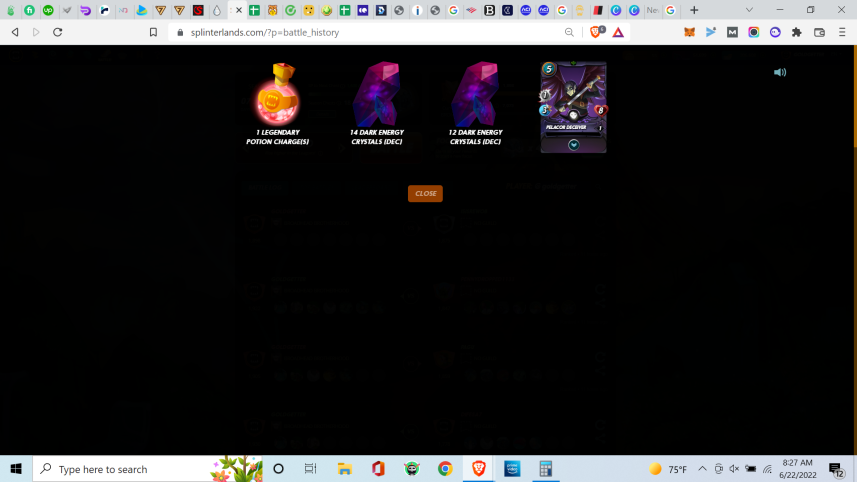Select the 14 Dark Energy Crystals reward
The width and height of the screenshot is (857, 482).
click(377, 104)
